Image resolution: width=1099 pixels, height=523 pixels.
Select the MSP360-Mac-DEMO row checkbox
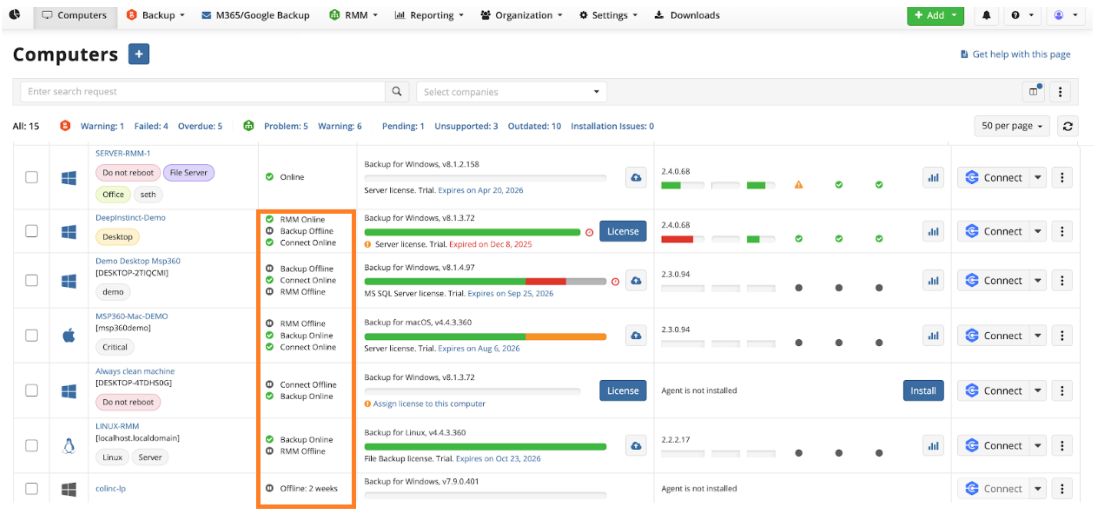(32, 336)
